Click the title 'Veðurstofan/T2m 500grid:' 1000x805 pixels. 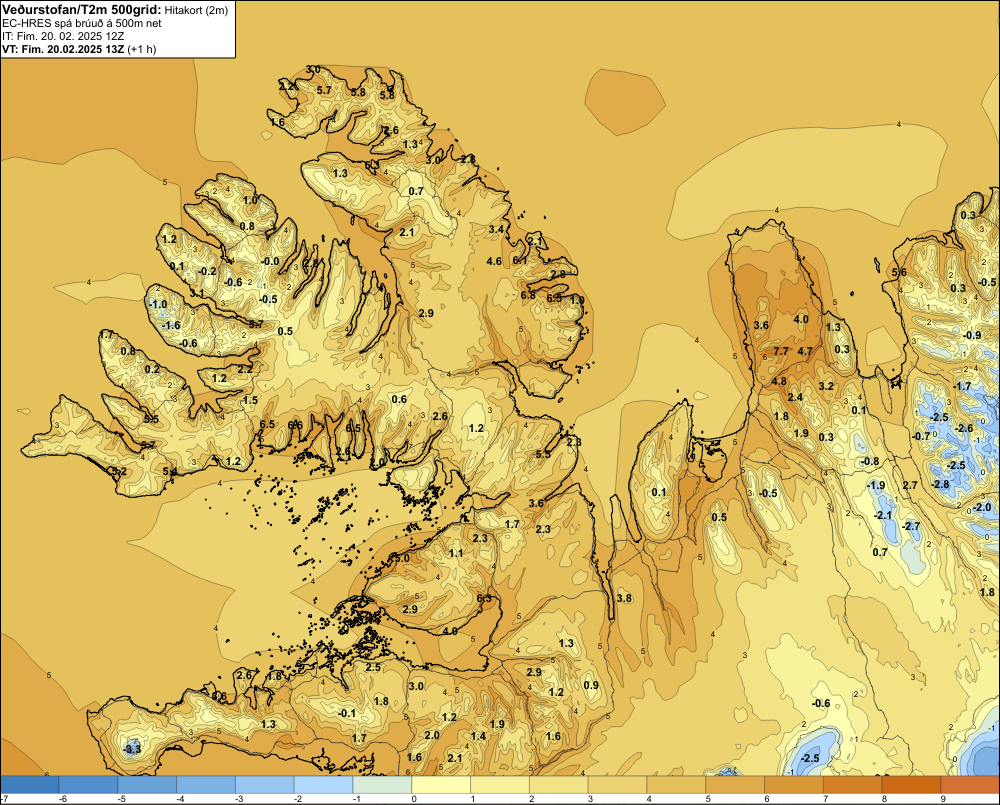point(80,10)
